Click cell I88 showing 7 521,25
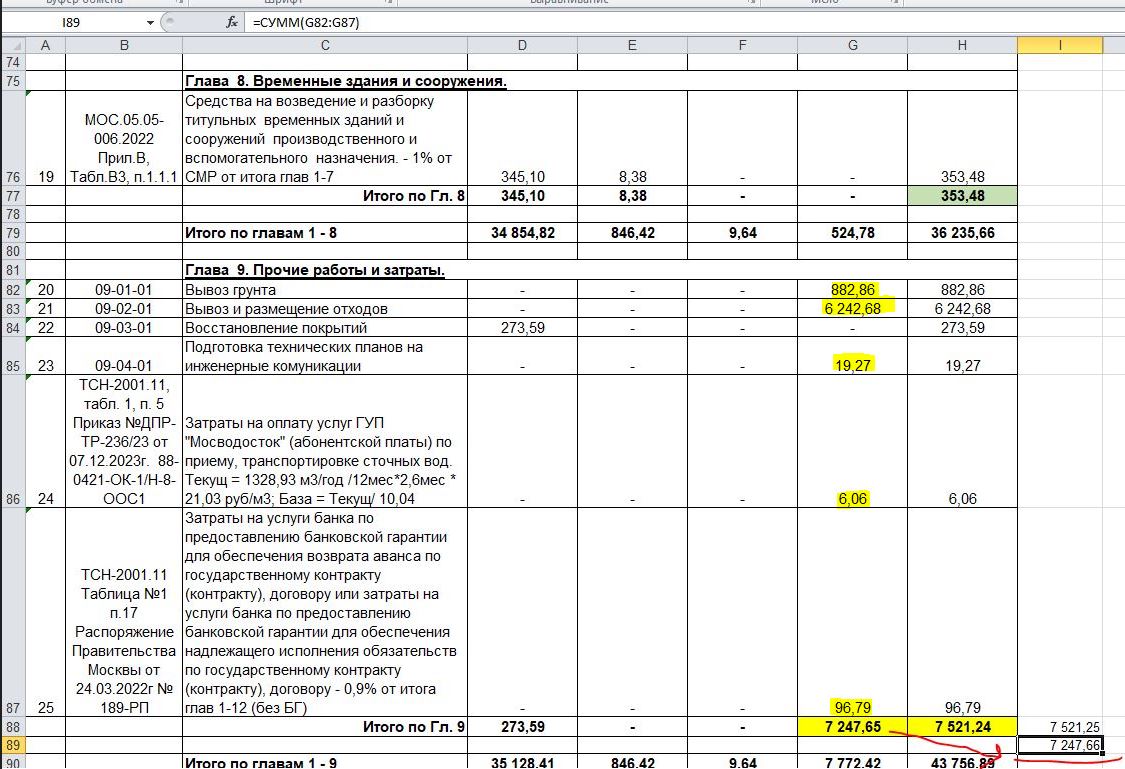Image resolution: width=1125 pixels, height=769 pixels. coord(1060,727)
